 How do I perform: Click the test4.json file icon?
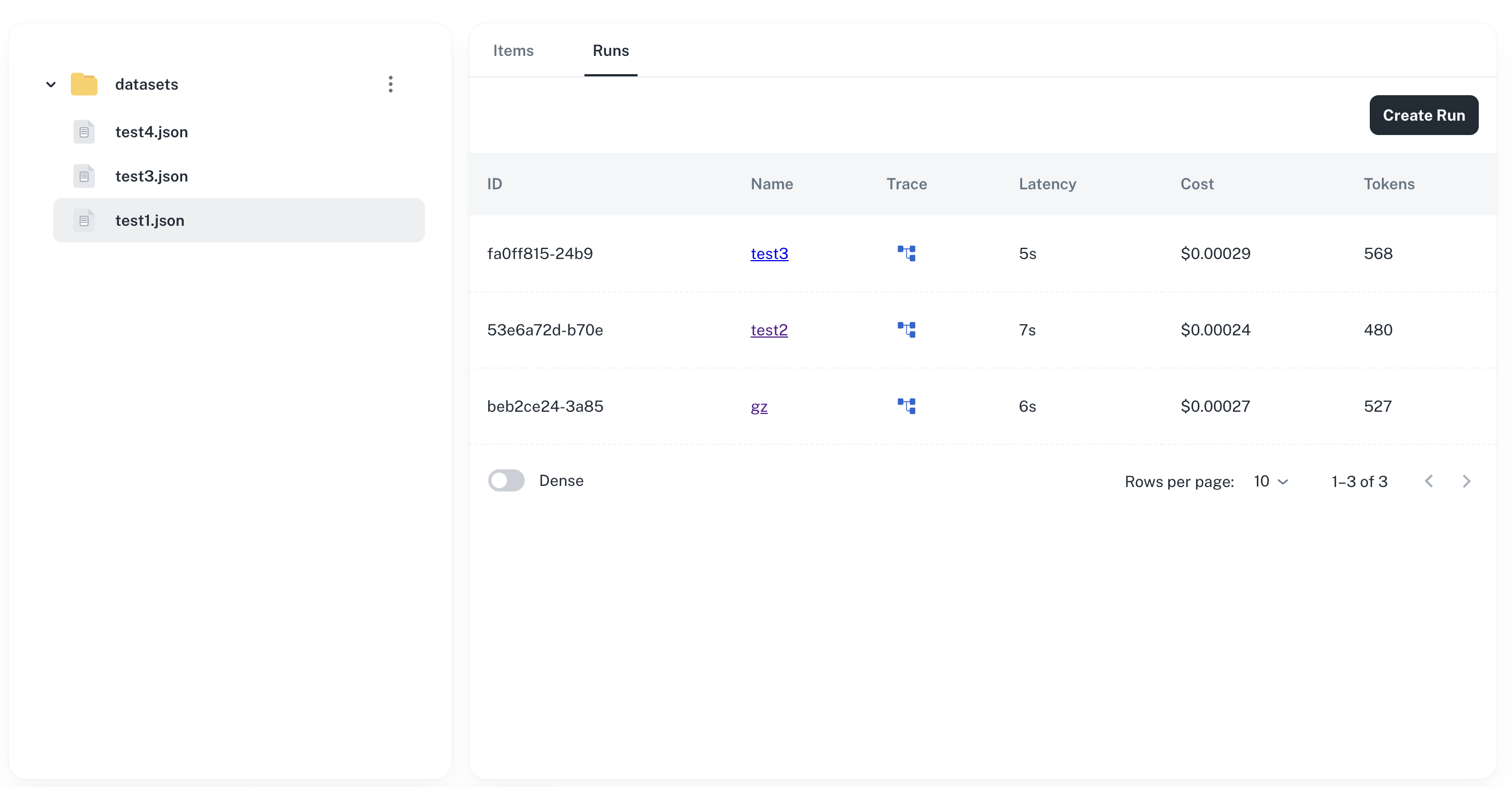pos(84,132)
